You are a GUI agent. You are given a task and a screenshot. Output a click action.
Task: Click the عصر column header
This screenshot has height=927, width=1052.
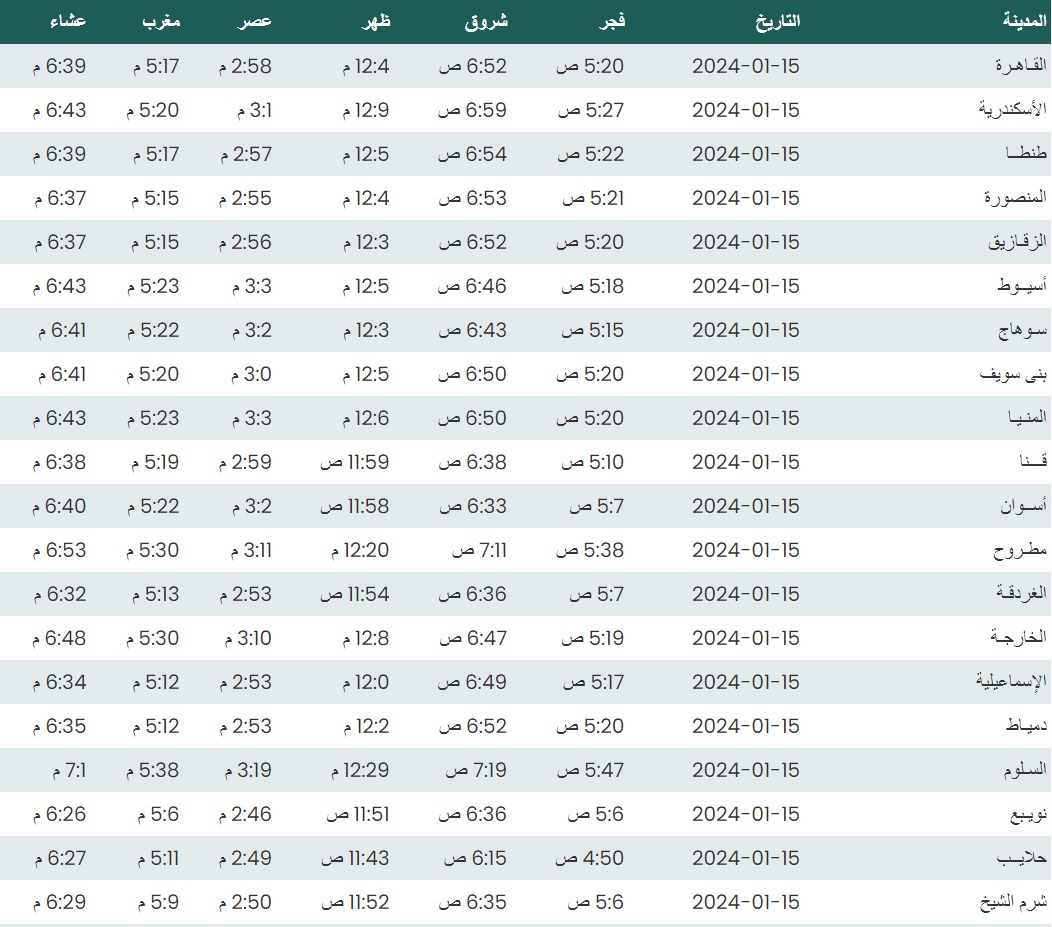pyautogui.click(x=255, y=21)
